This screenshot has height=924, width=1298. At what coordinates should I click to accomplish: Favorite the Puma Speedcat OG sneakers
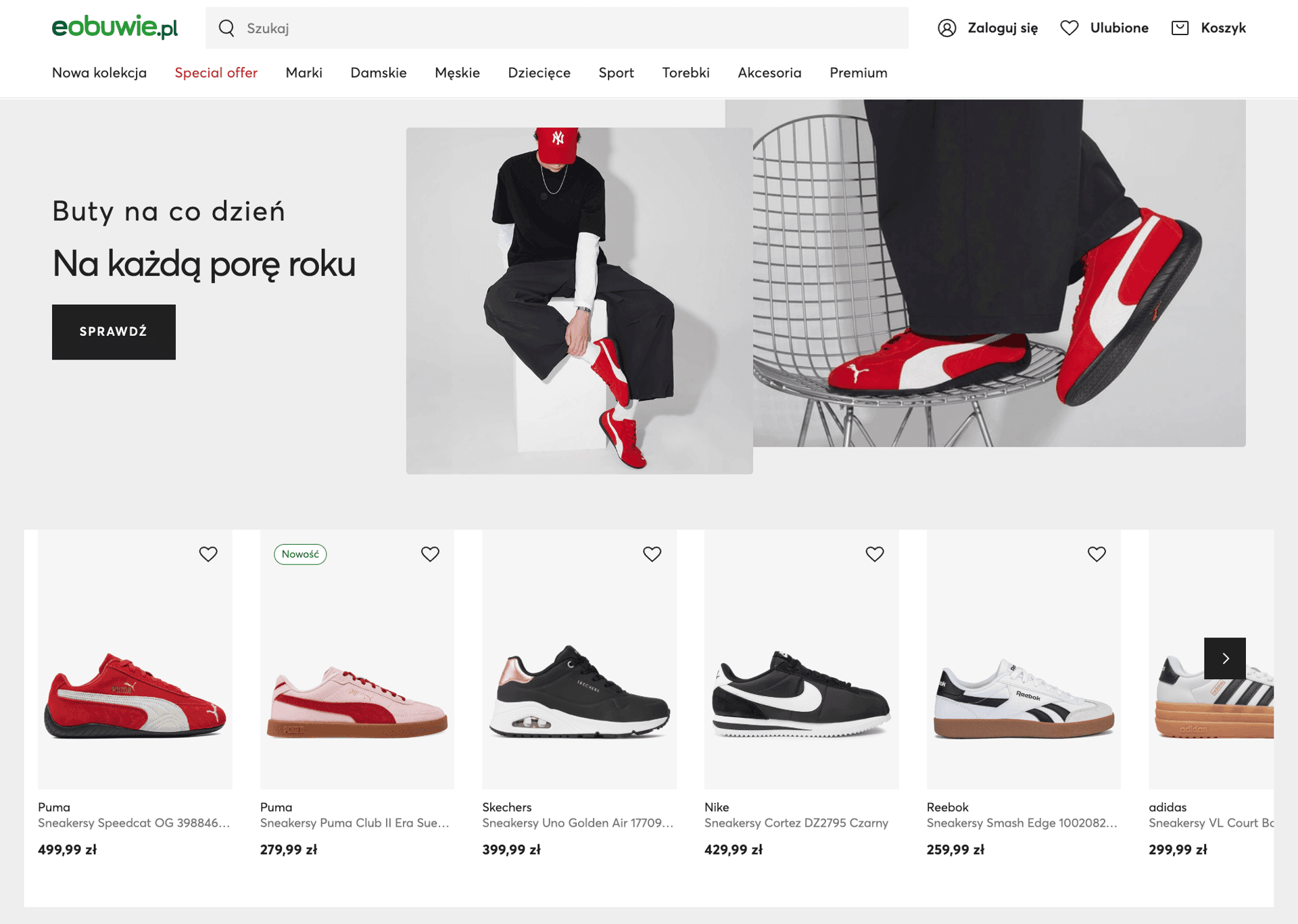pyautogui.click(x=208, y=554)
